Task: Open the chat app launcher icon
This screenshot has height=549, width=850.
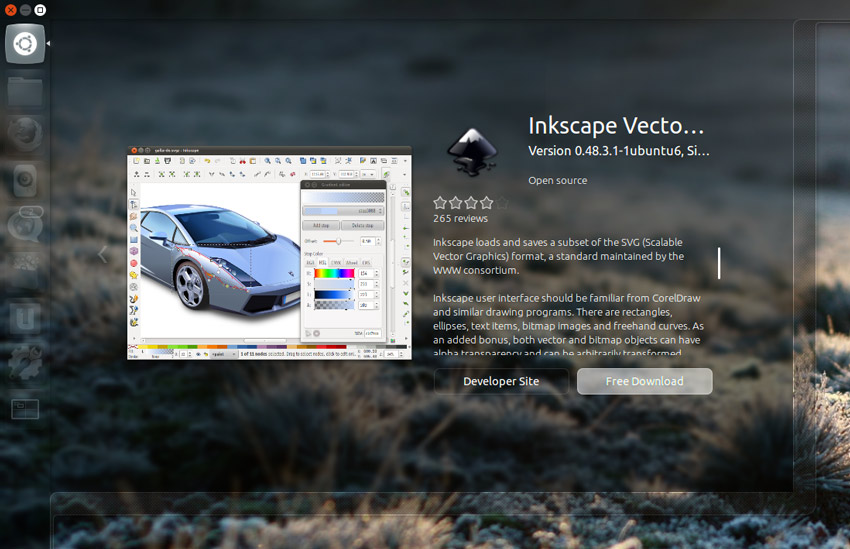Action: 25,223
